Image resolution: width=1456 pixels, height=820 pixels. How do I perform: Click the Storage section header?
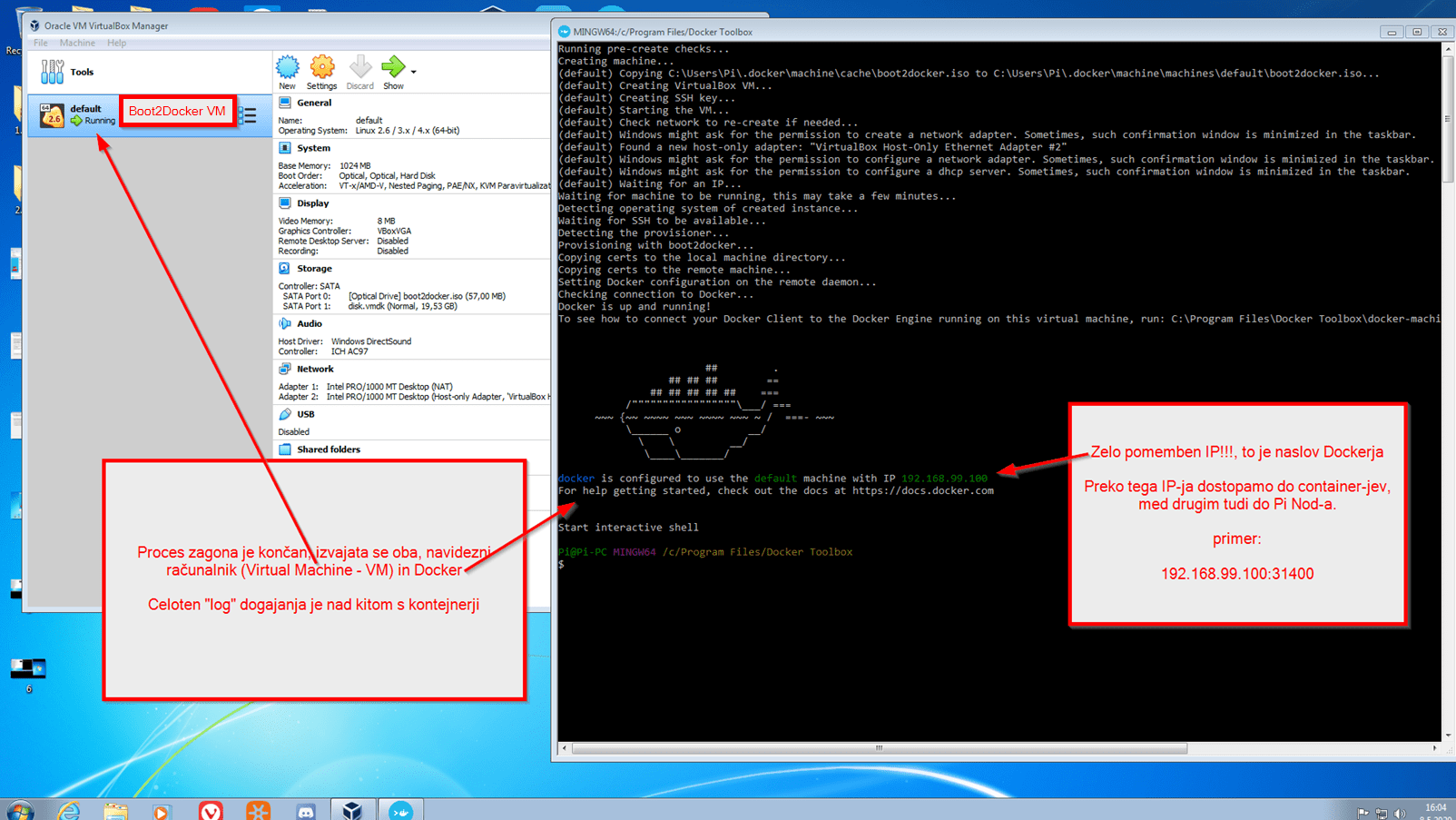click(314, 269)
